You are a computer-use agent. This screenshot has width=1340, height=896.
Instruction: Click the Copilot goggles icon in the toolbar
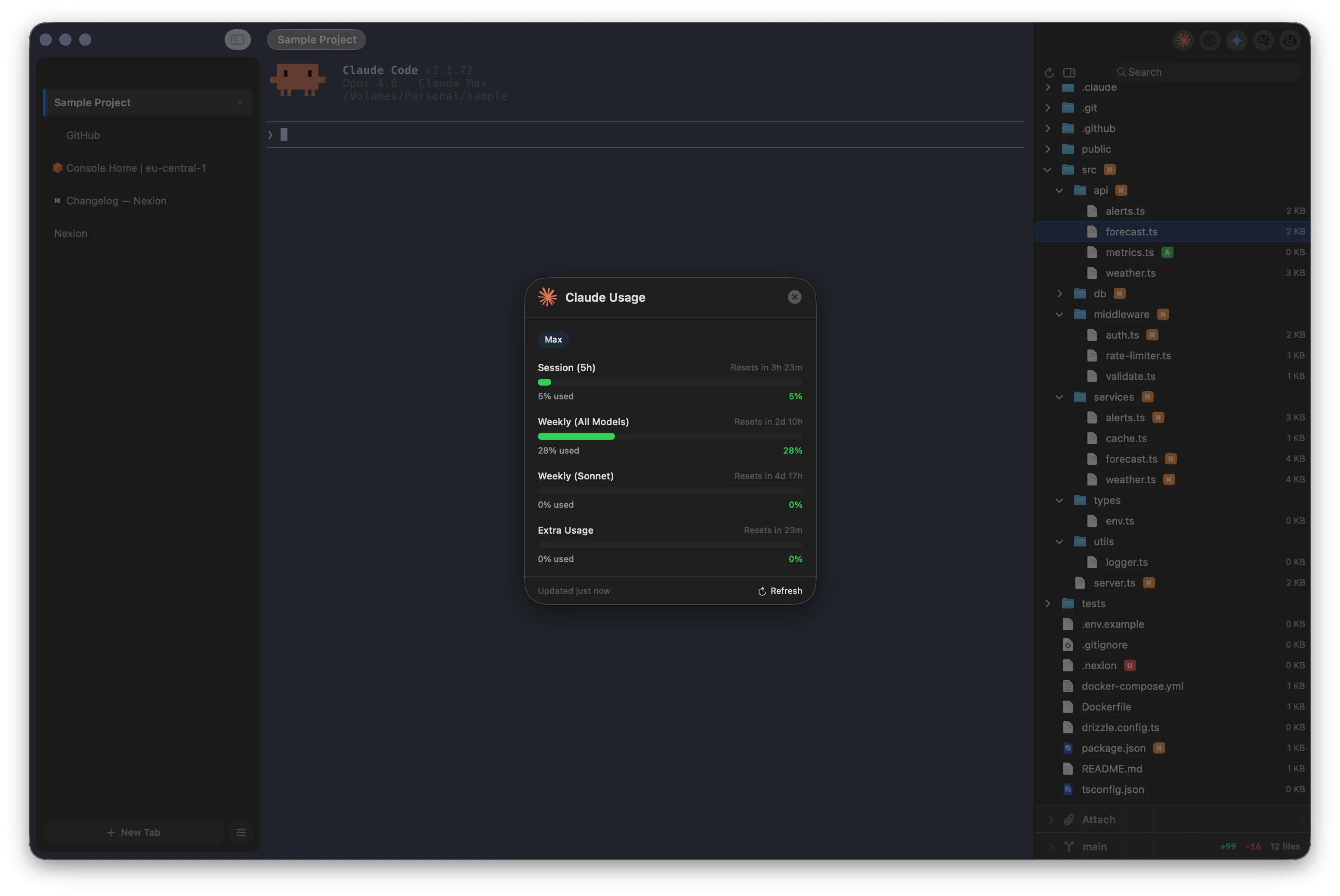pyautogui.click(x=1290, y=40)
